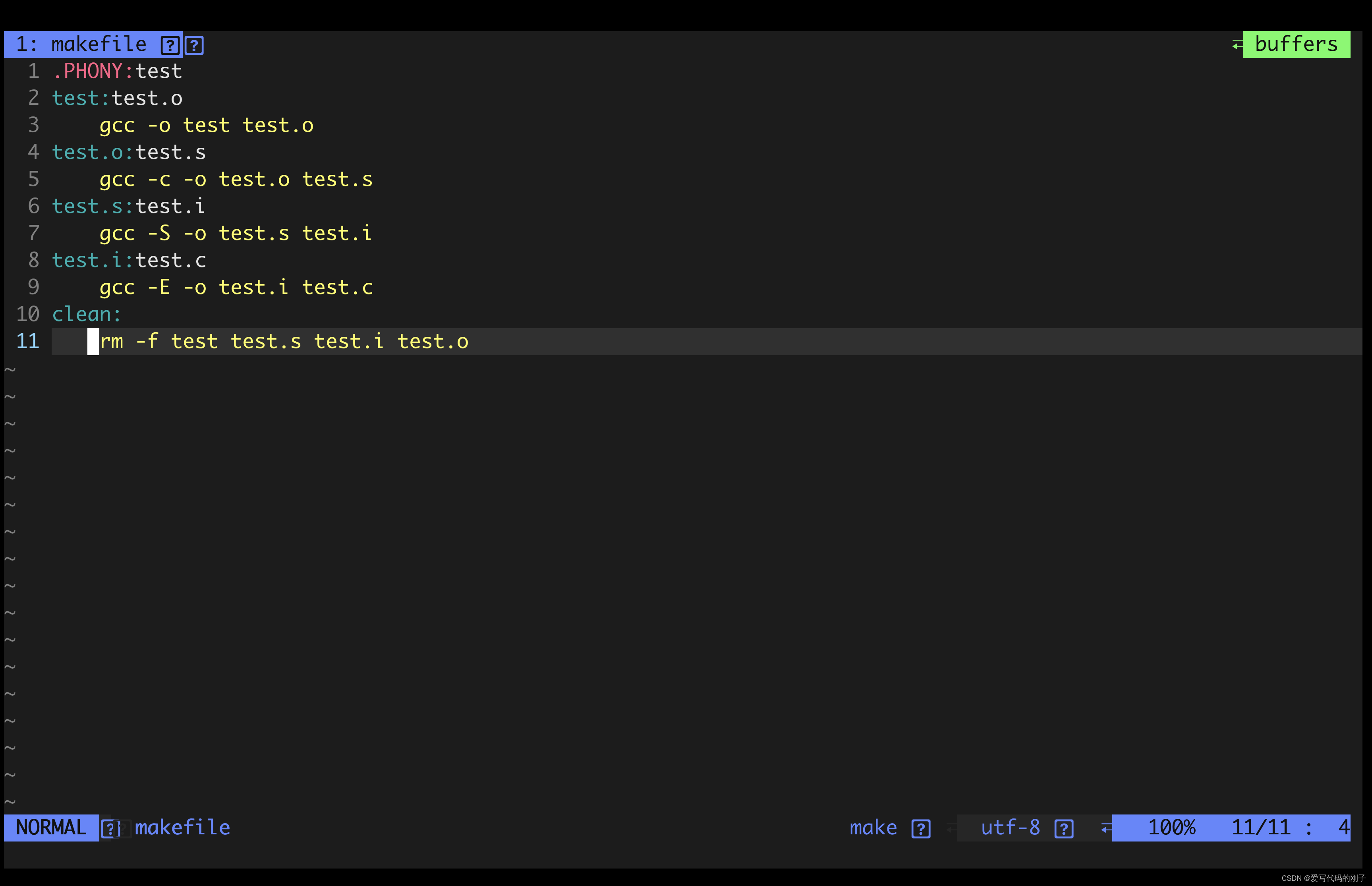Screen dimensions: 1372x886
Task: Click the buffers label at top right
Action: pos(1296,44)
